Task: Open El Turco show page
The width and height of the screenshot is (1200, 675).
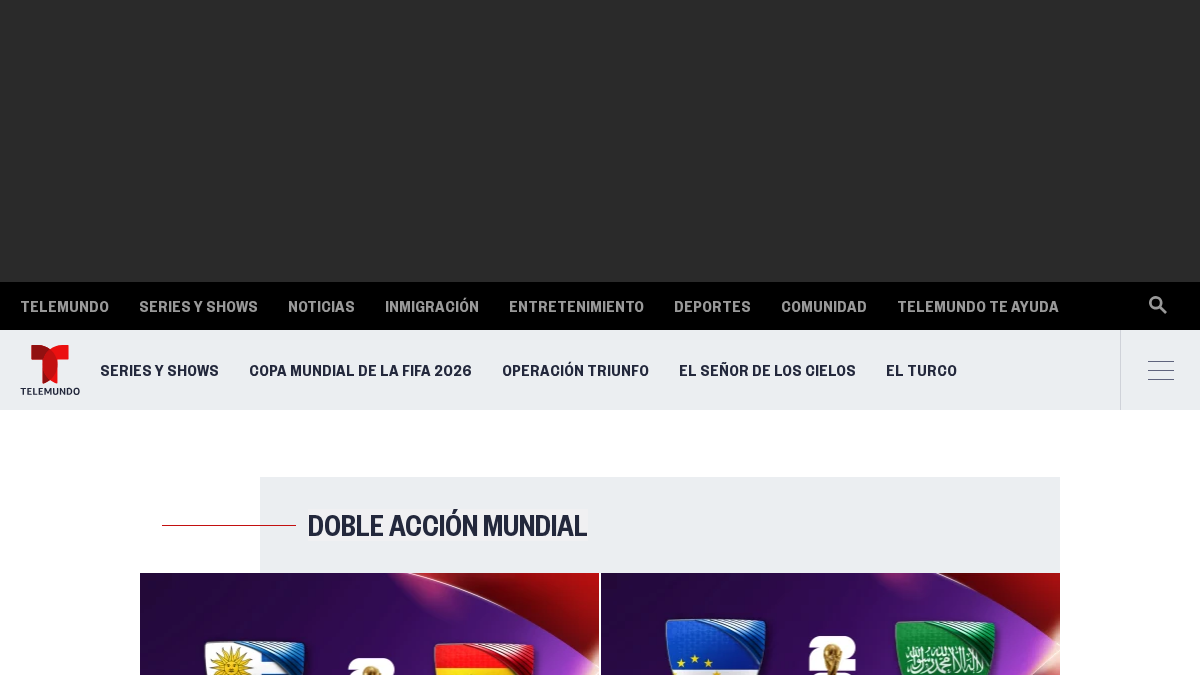Action: coord(921,371)
